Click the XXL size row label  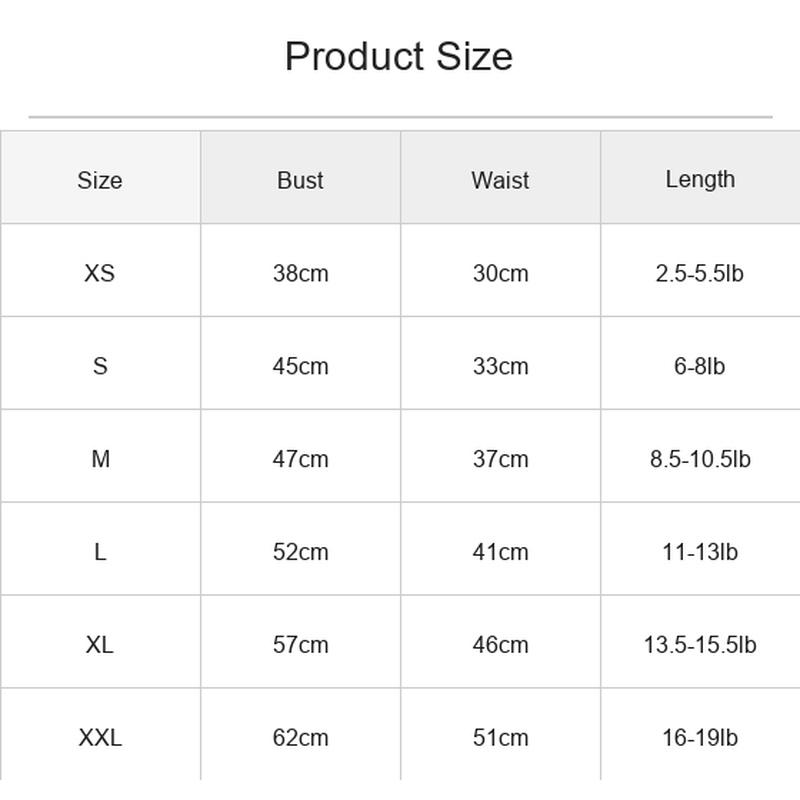(x=100, y=735)
